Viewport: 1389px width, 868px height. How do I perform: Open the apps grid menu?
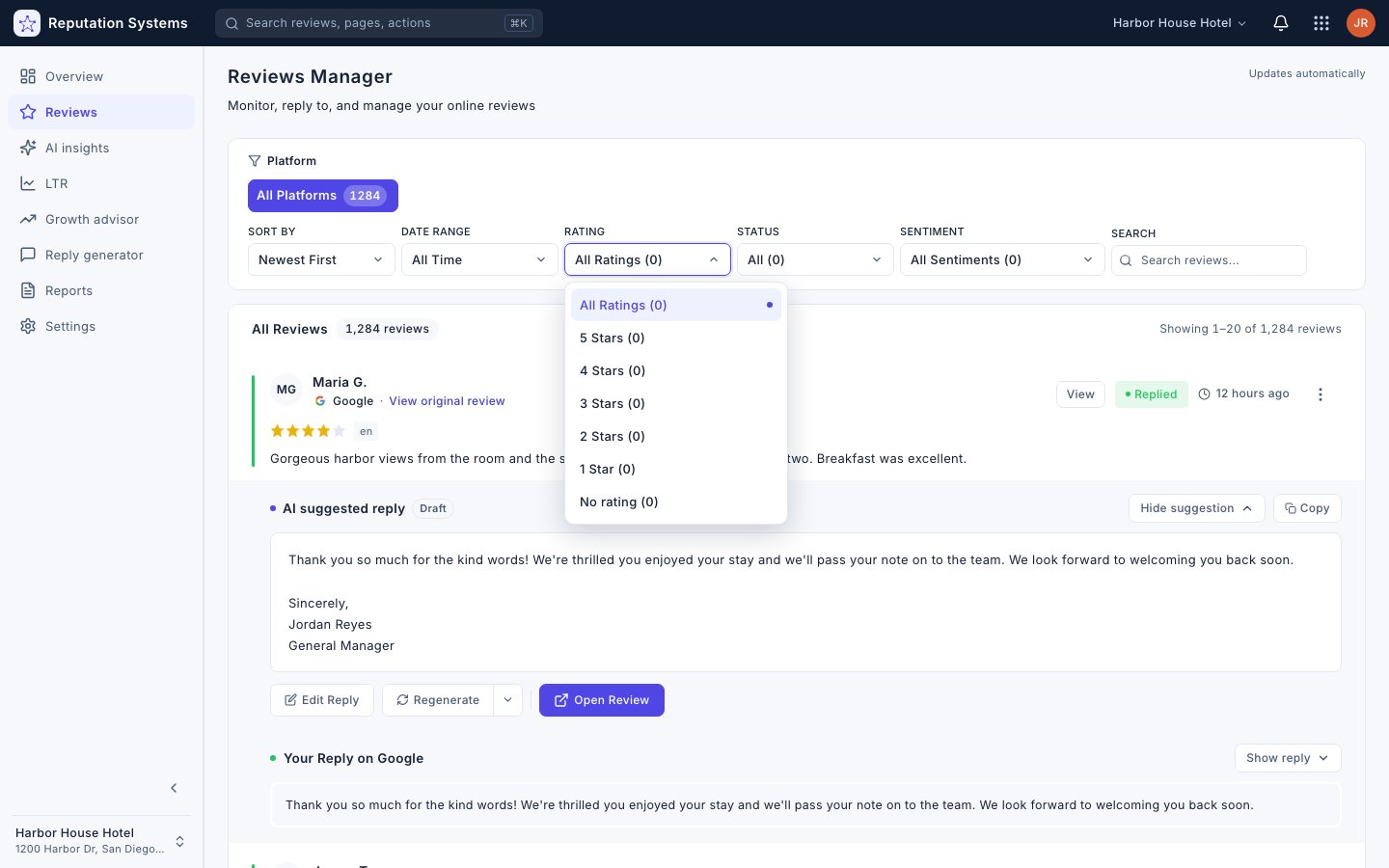1321,23
